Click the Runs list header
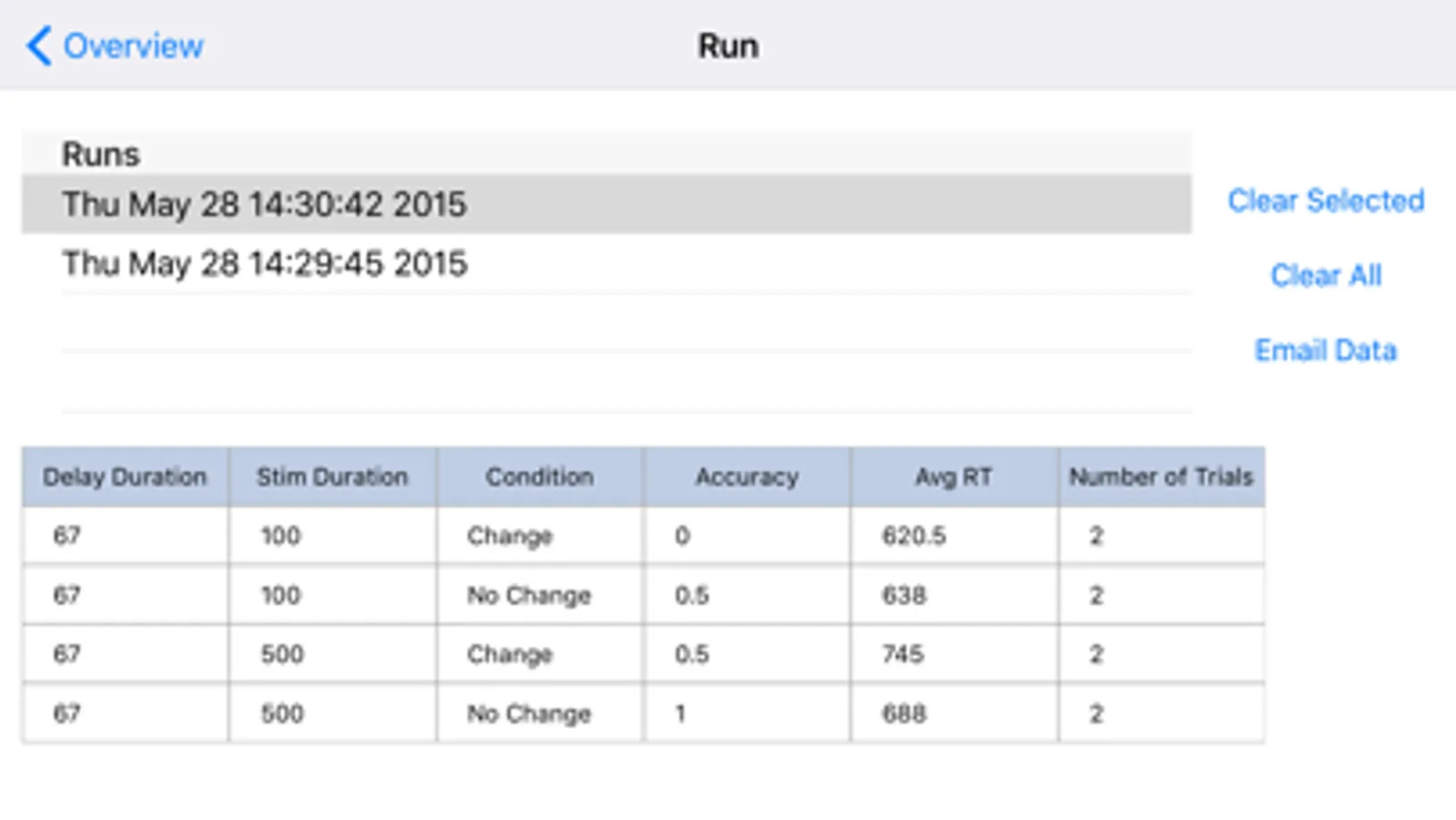The image size is (1456, 820). [x=101, y=154]
